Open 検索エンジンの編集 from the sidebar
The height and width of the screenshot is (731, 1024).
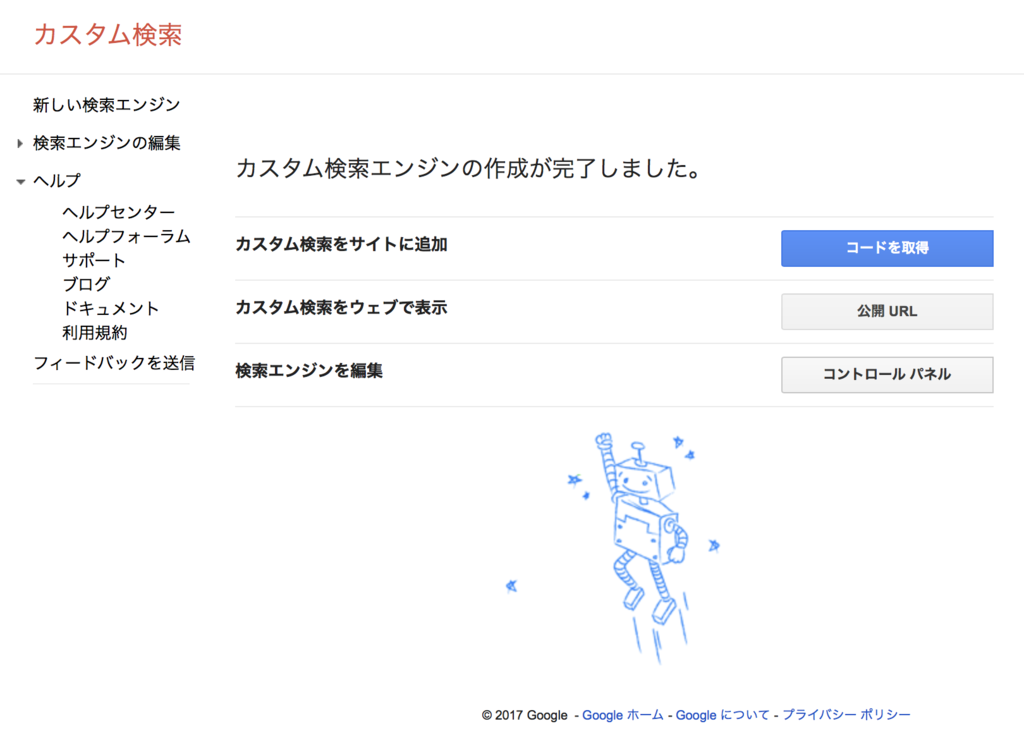[107, 143]
